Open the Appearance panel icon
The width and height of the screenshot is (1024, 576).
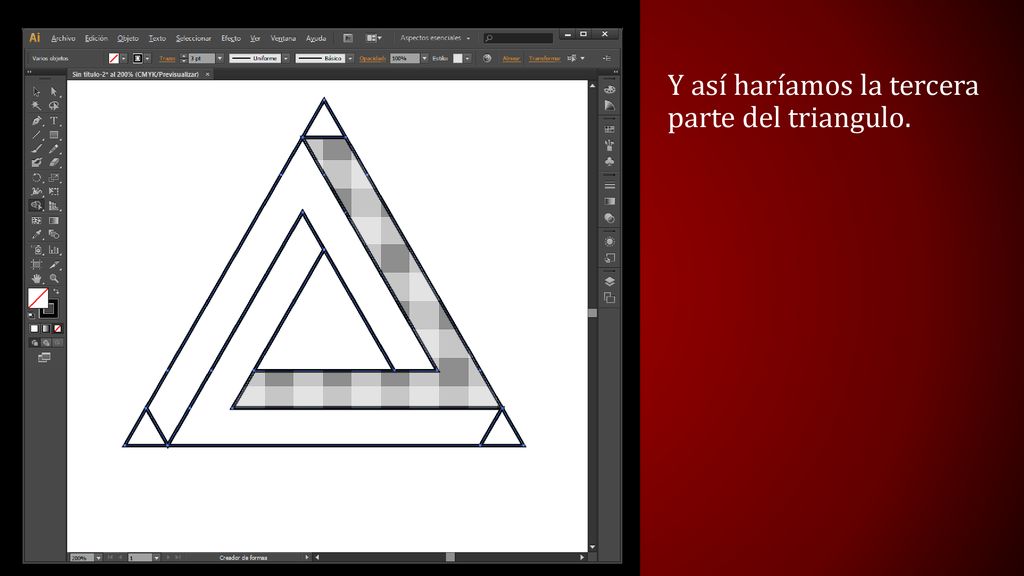coord(609,242)
